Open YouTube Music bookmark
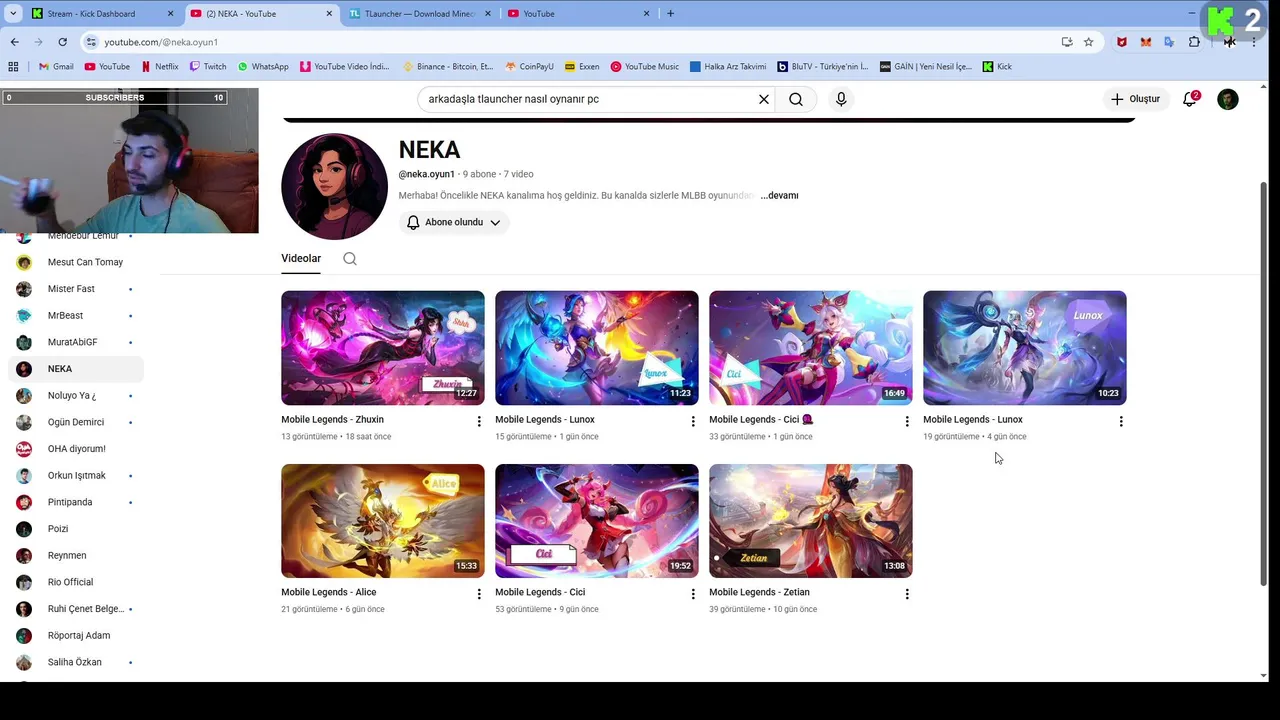Viewport: 1280px width, 720px height. tap(645, 67)
